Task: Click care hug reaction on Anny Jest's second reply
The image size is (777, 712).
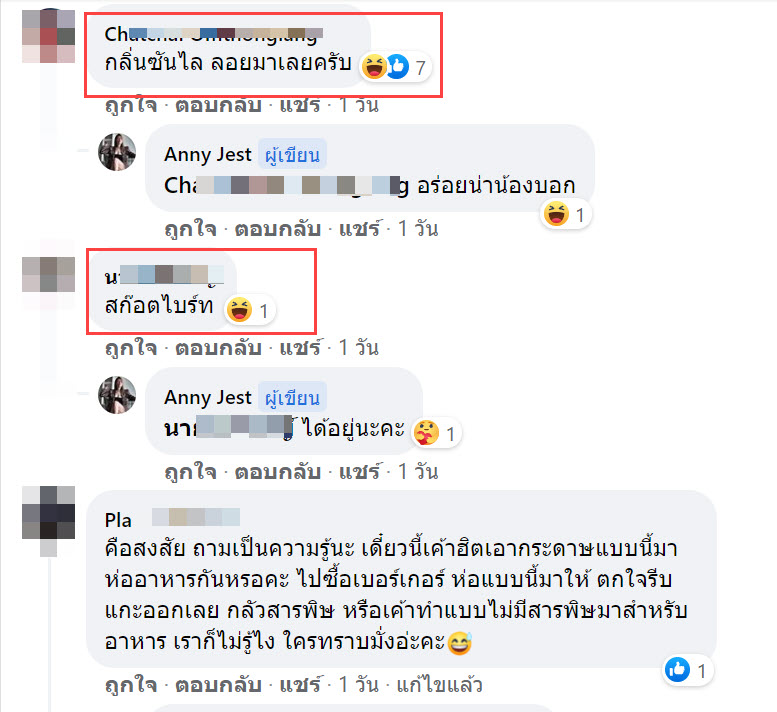Action: [x=426, y=433]
